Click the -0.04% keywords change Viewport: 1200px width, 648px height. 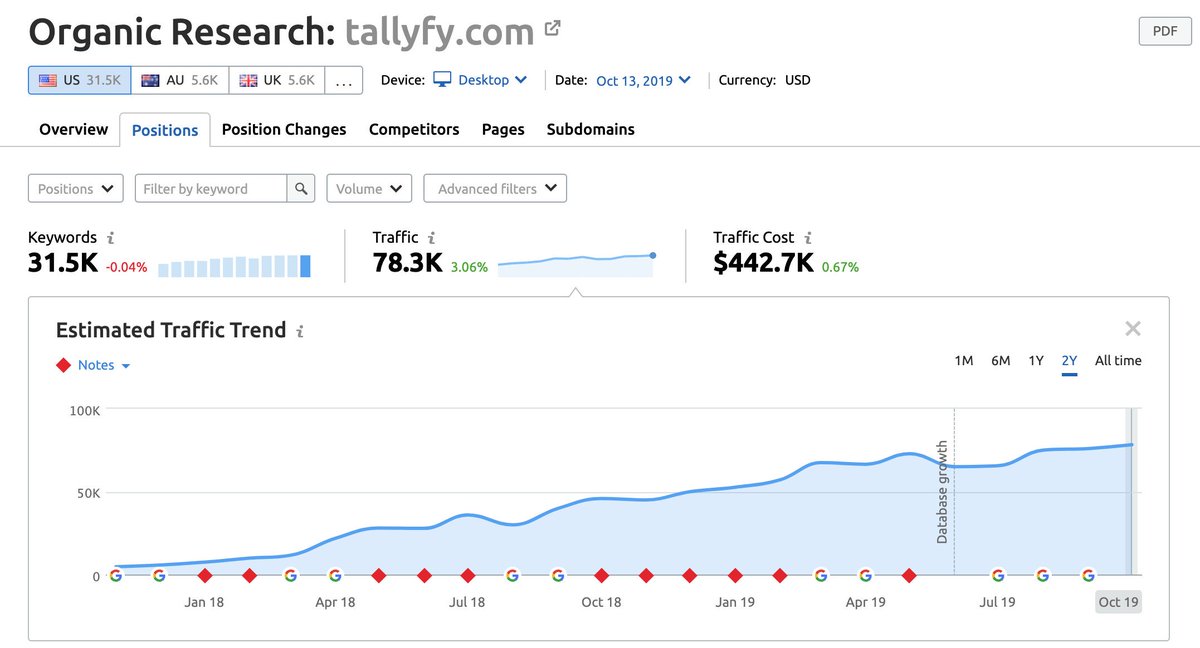coord(126,267)
